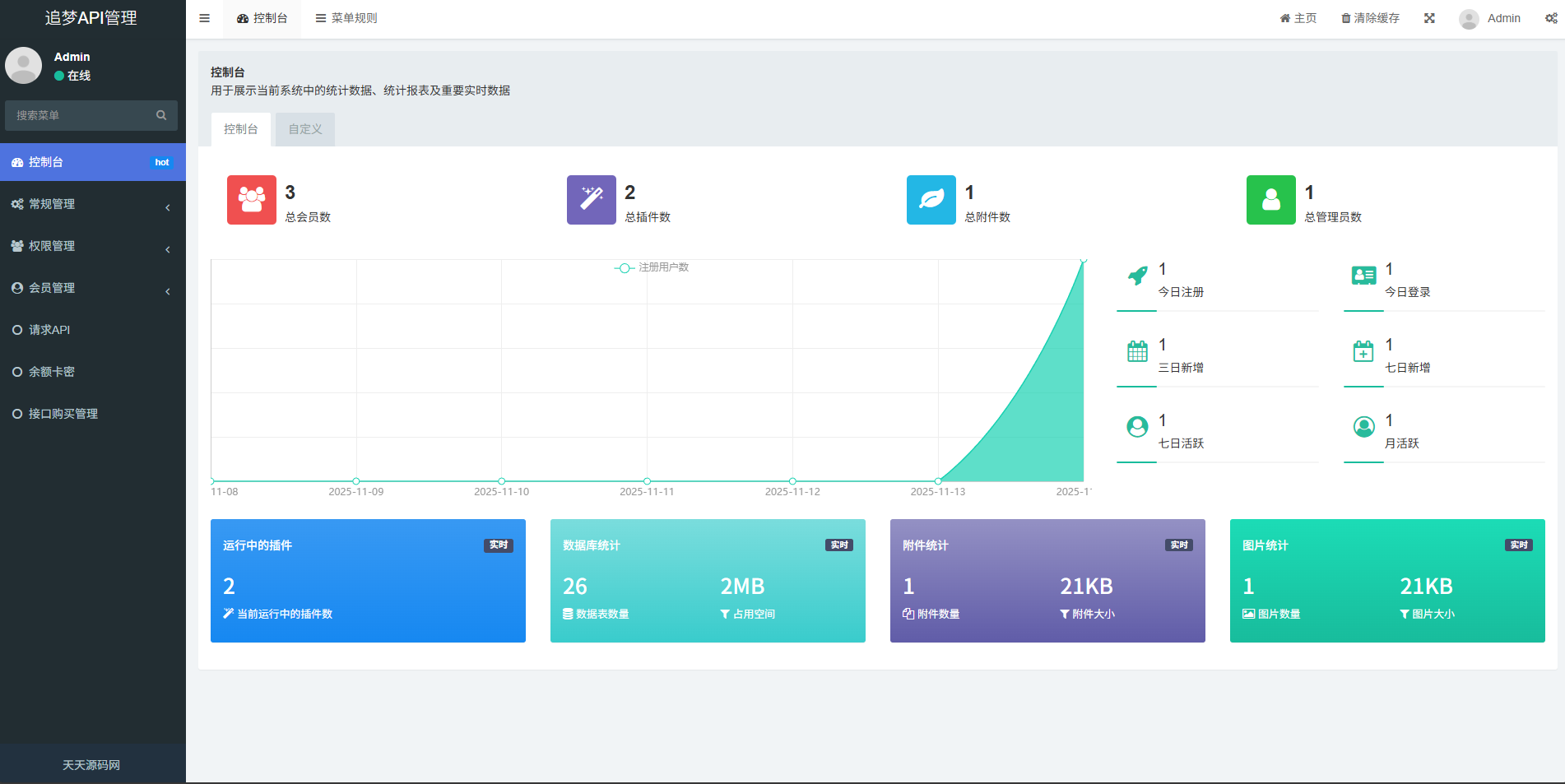1565x784 pixels.
Task: Open the Admin profile menu
Action: pyautogui.click(x=1489, y=17)
